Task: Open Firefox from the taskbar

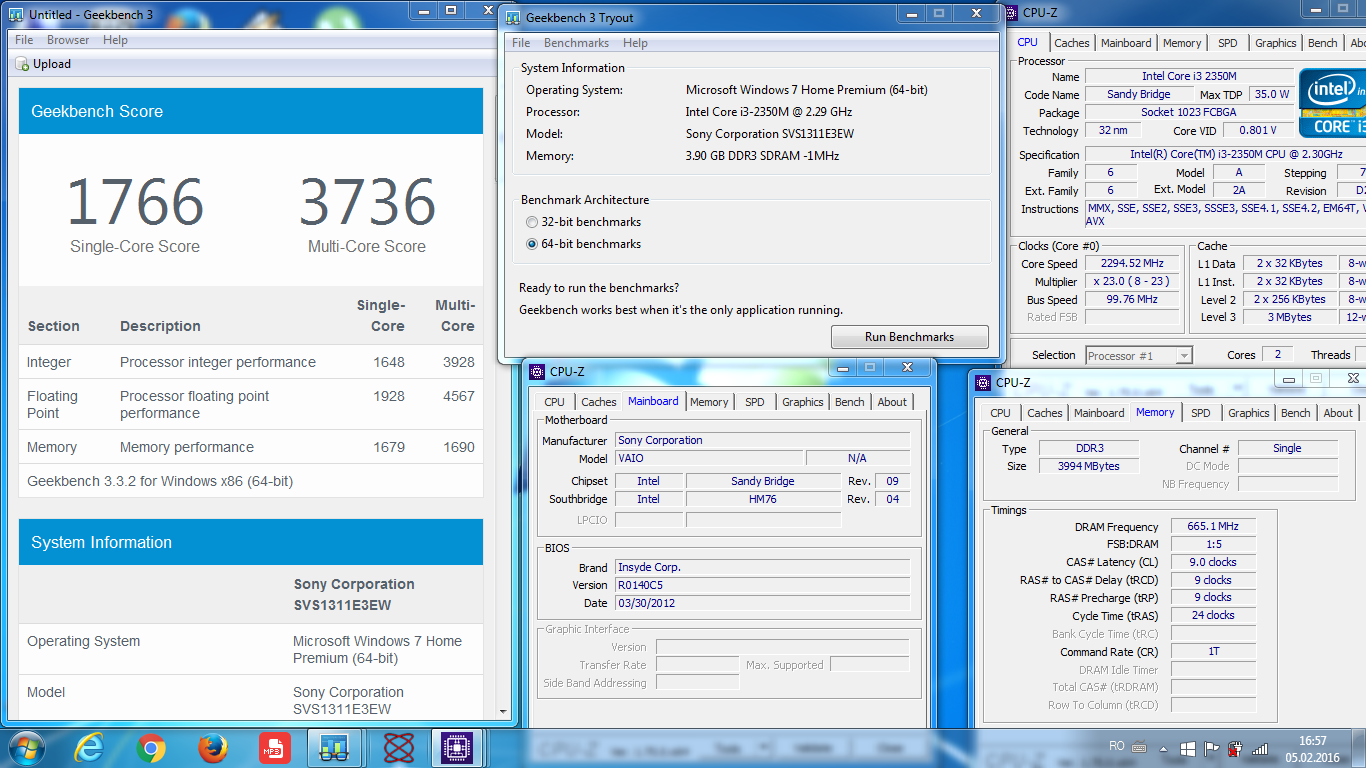Action: tap(212, 748)
